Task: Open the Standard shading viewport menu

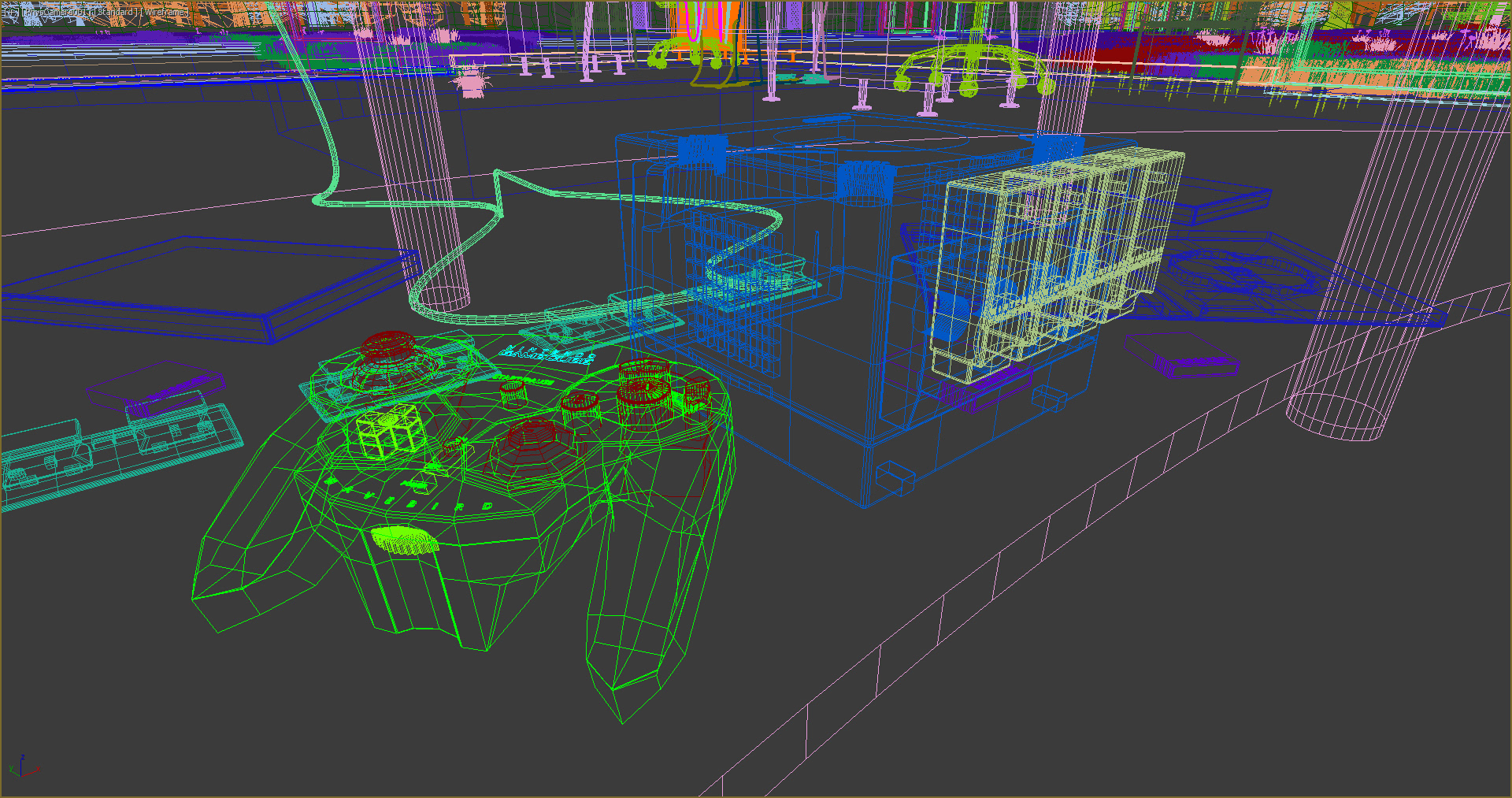Action: tap(116, 13)
